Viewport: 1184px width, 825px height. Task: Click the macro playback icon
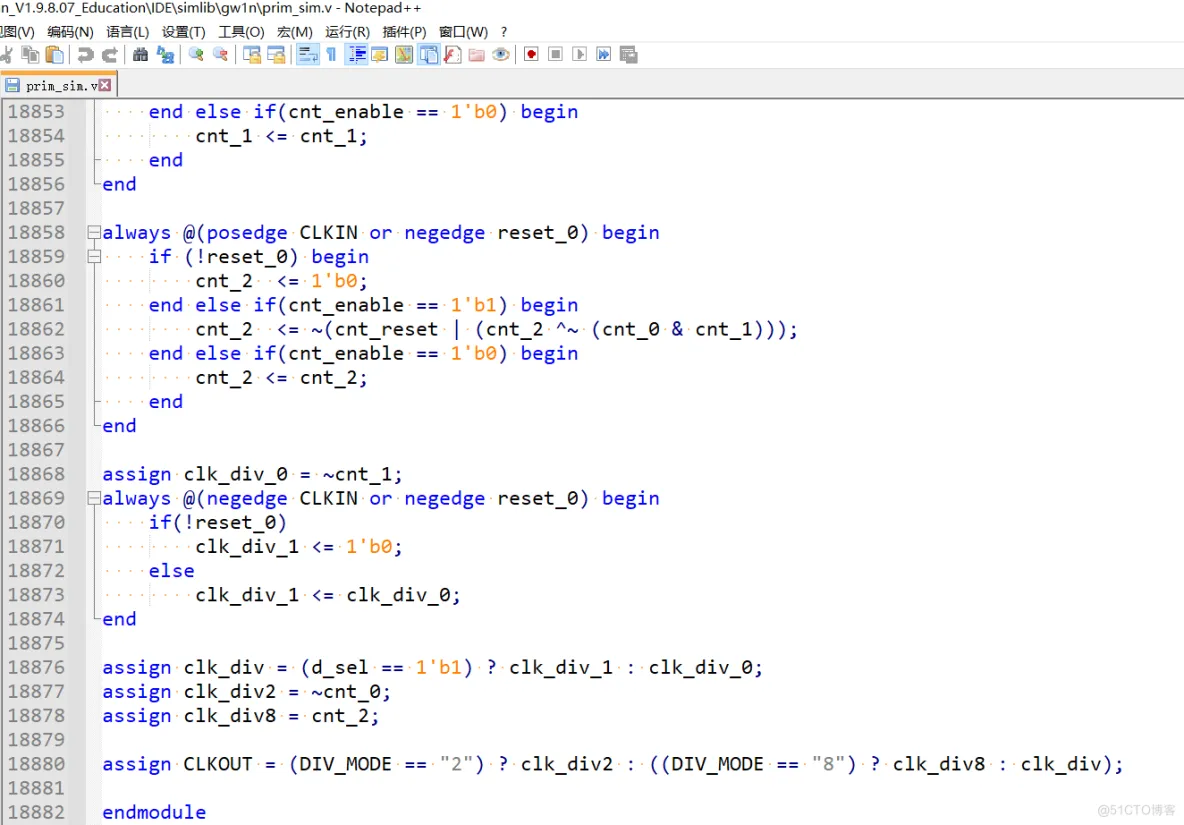pos(580,54)
